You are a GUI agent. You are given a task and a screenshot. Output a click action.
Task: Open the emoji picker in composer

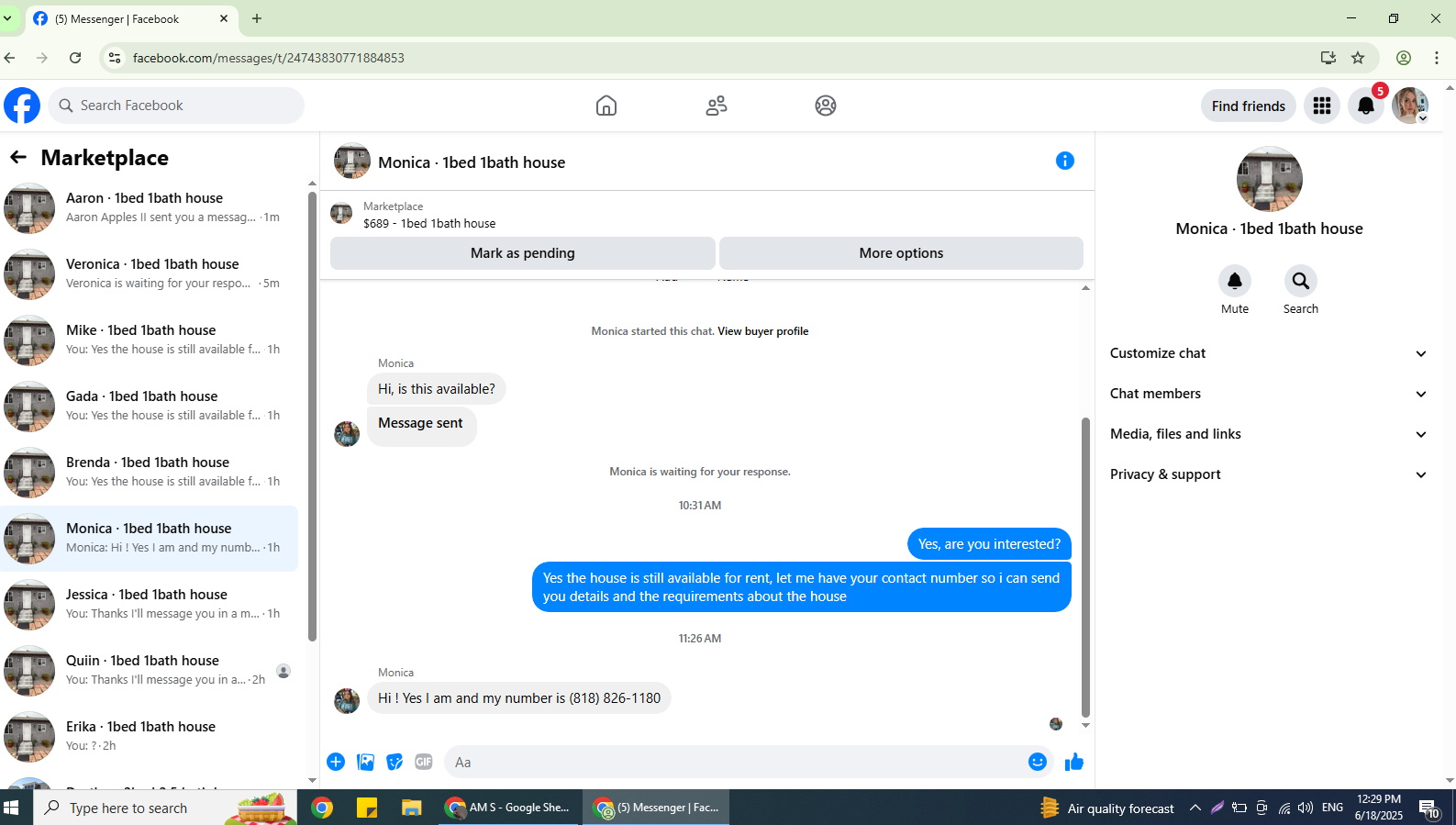pos(1038,762)
